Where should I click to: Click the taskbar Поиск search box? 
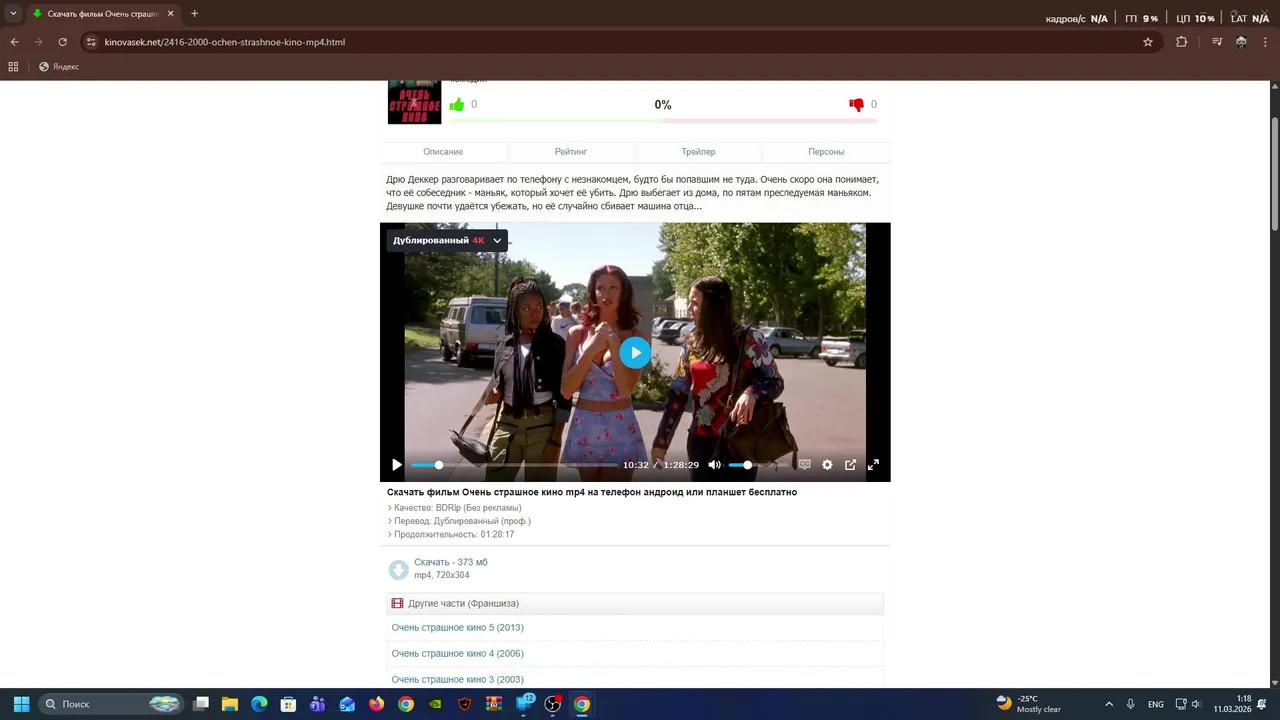113,704
